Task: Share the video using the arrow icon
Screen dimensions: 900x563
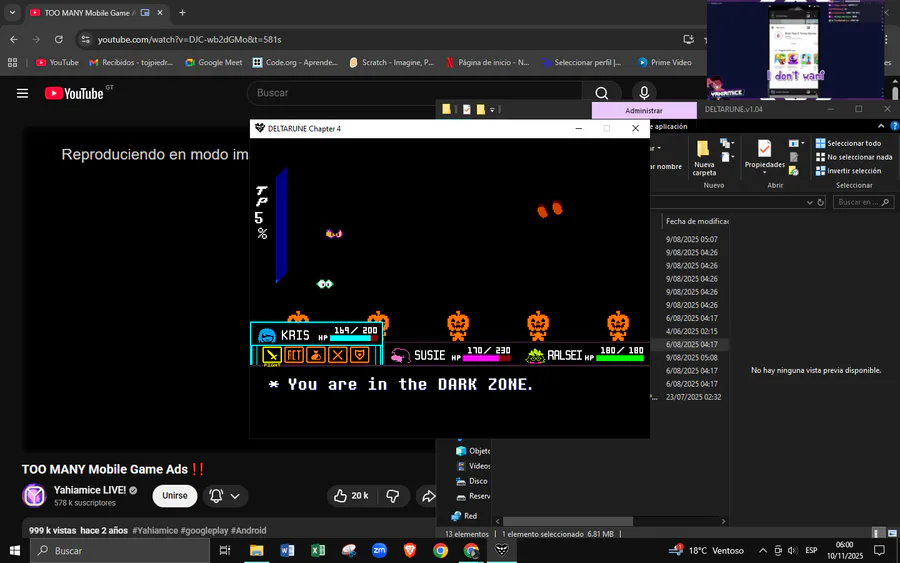Action: tap(428, 496)
